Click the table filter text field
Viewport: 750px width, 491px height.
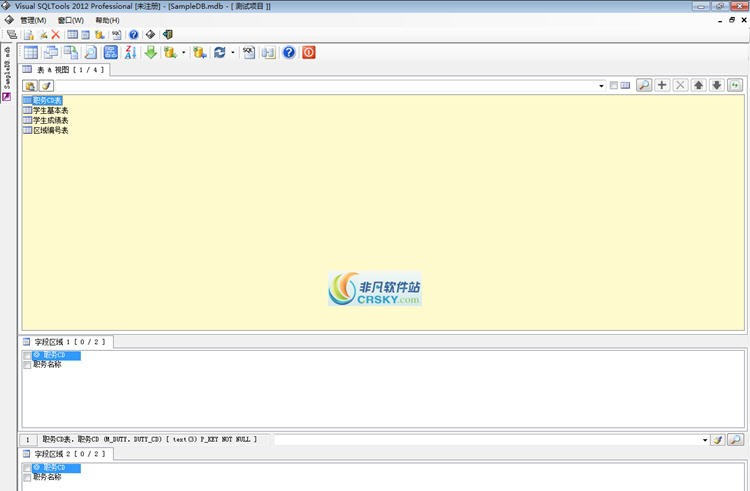click(326, 86)
